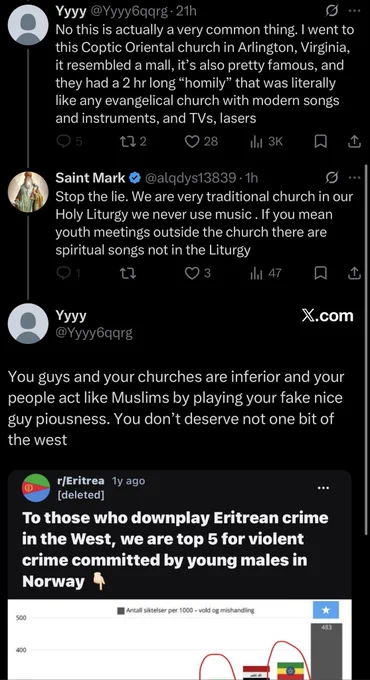The width and height of the screenshot is (370, 680).
Task: Open @alqdys13839 handle link
Action: 193,178
